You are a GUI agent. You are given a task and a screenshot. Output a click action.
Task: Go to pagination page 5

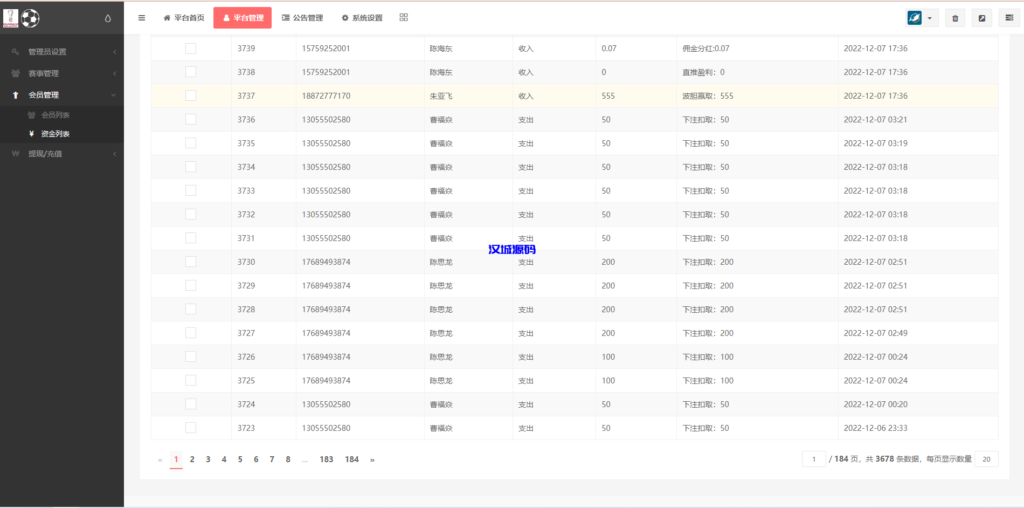point(240,460)
